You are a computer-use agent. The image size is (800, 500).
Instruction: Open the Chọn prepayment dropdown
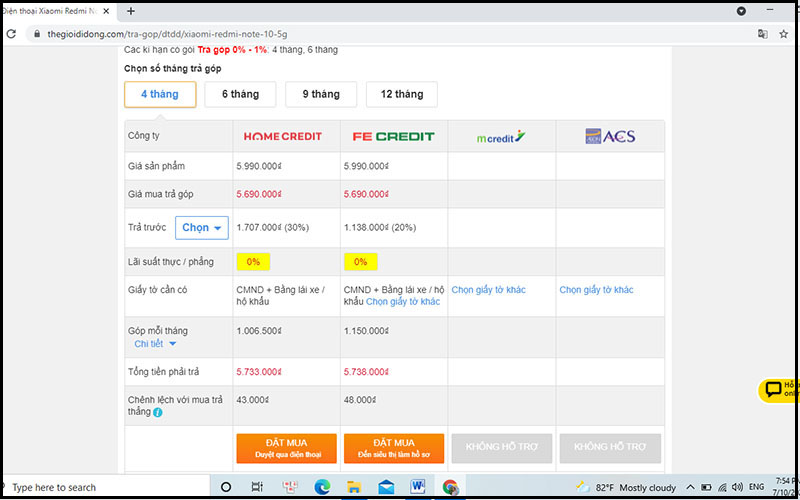202,227
